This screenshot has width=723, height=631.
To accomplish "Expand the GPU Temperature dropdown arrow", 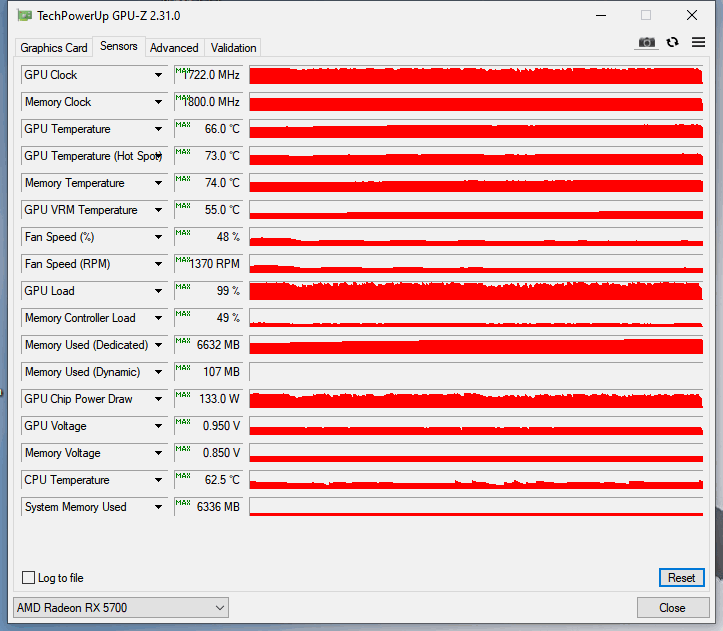I will tap(158, 129).
